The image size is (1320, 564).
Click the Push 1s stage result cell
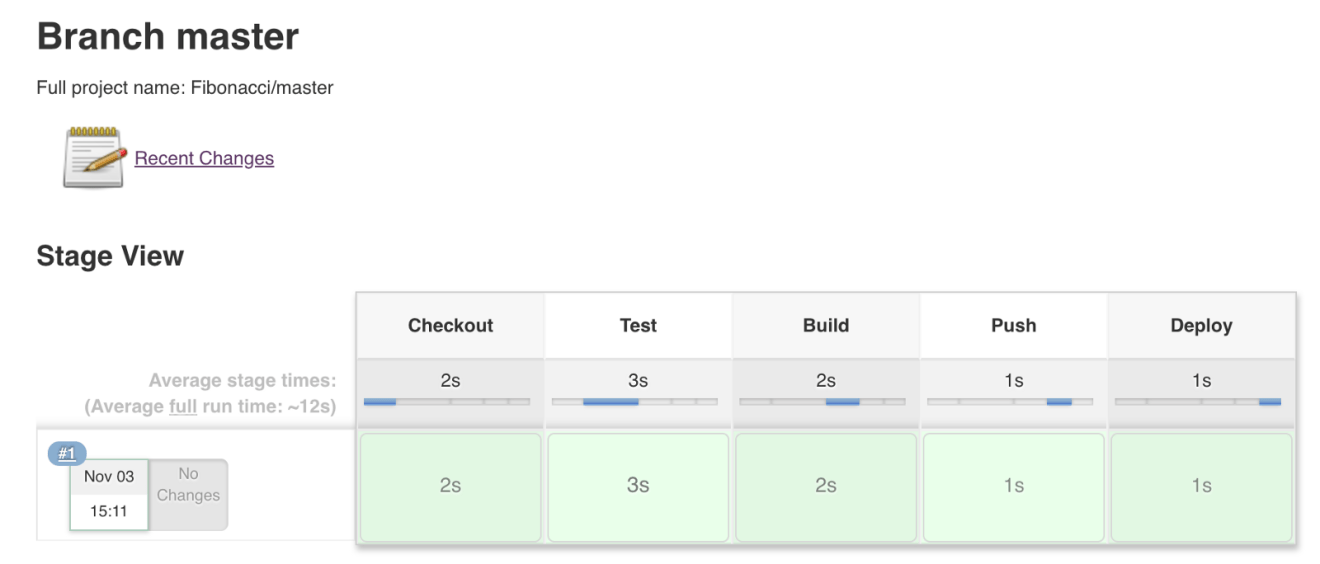coord(1013,487)
